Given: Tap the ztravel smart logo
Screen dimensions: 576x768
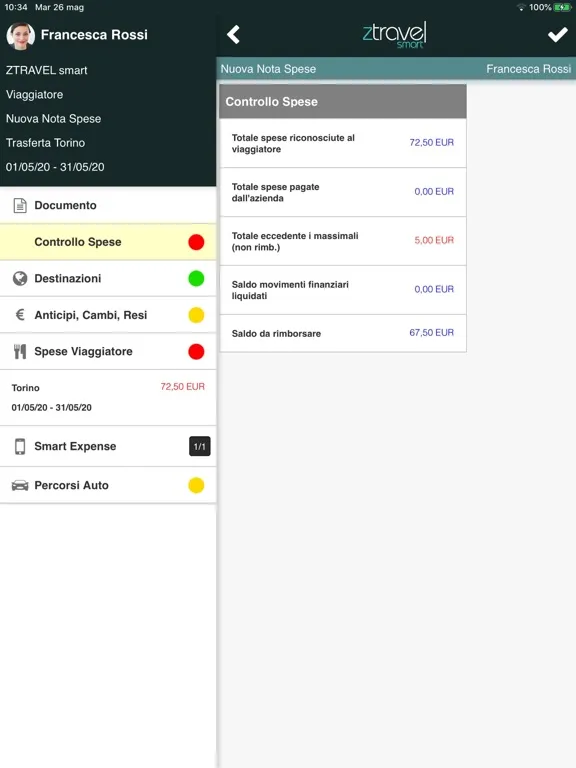Looking at the screenshot, I should (x=394, y=35).
